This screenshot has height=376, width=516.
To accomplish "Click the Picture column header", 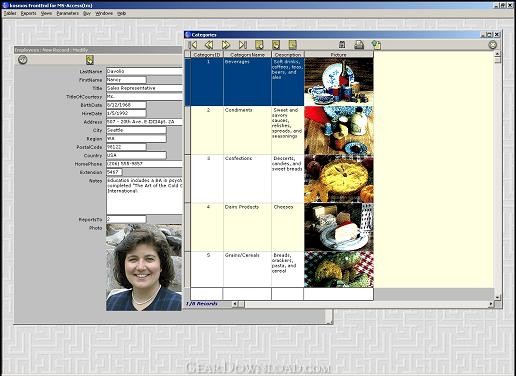I will (339, 54).
